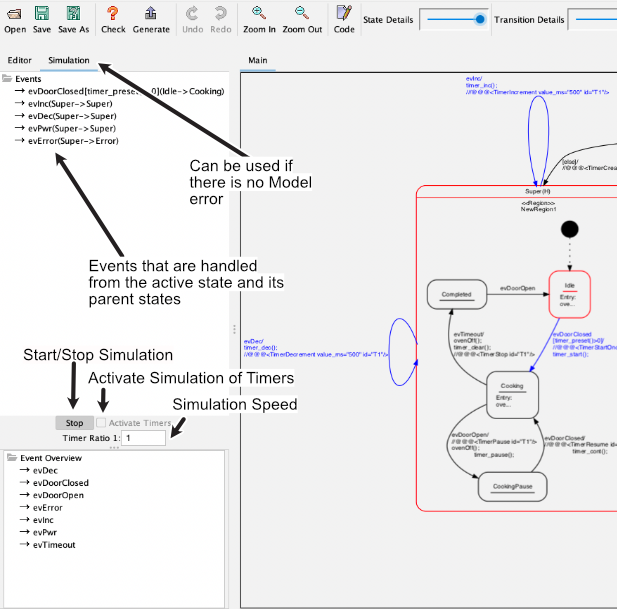
Task: Click the Save disk icon
Action: pos(42,14)
